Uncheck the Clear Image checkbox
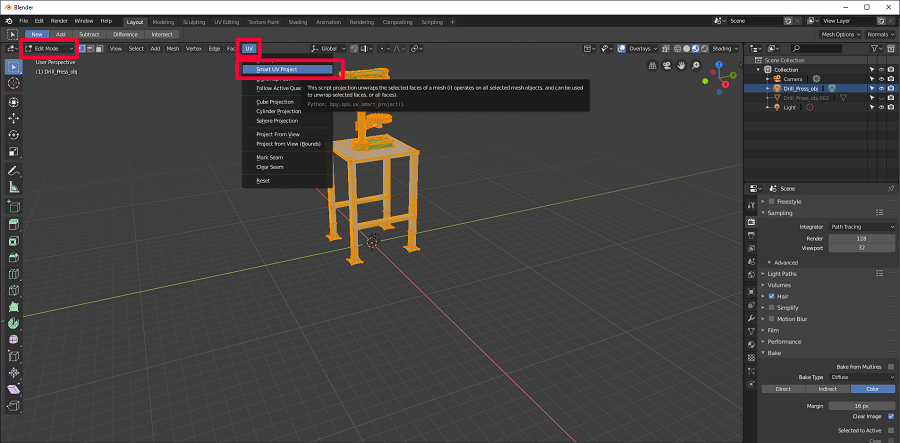Screen dimensions: 900x443 (891, 417)
